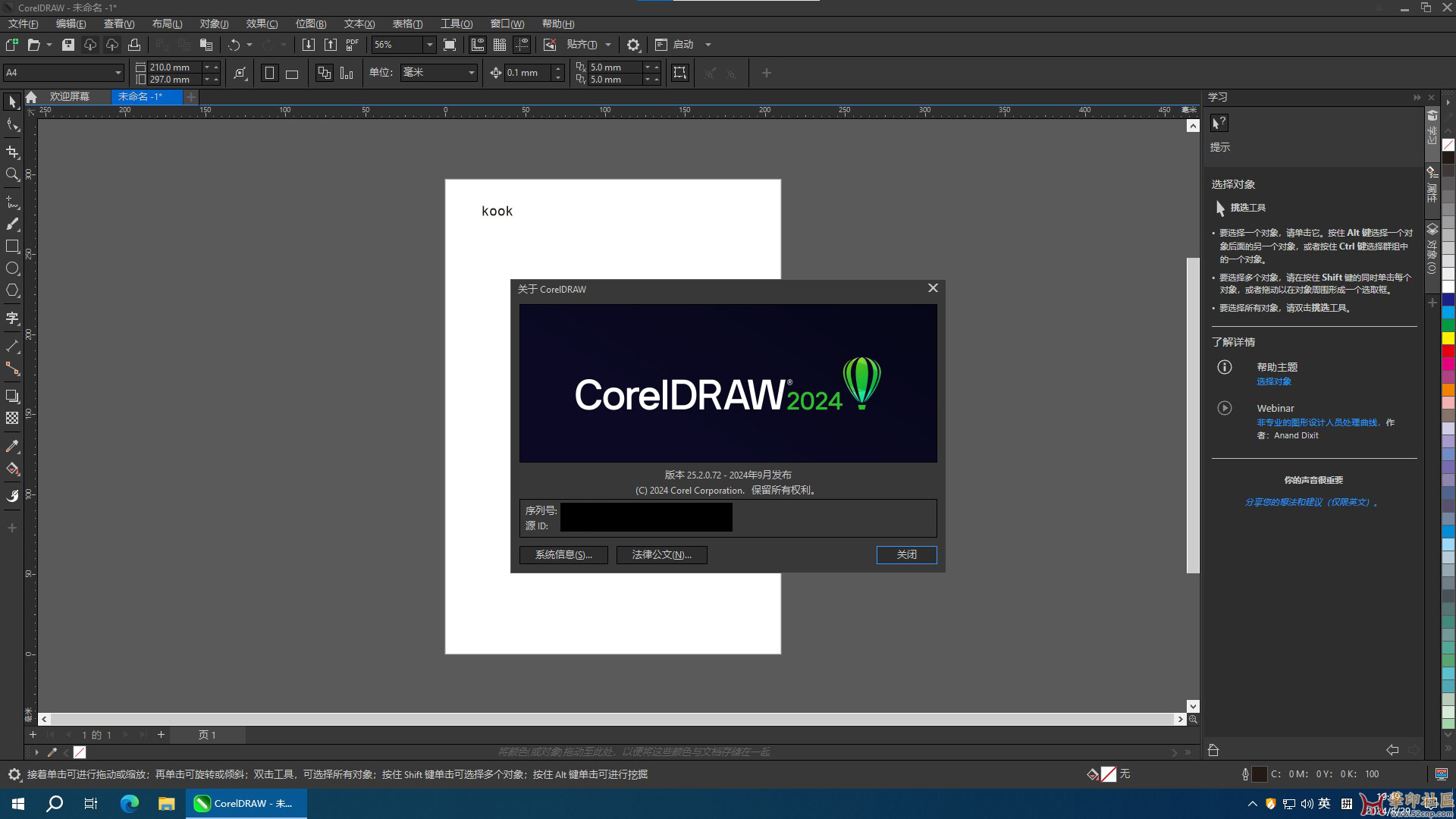Pick the yellow swatch in color palette
Image resolution: width=1456 pixels, height=819 pixels.
pos(1448,337)
